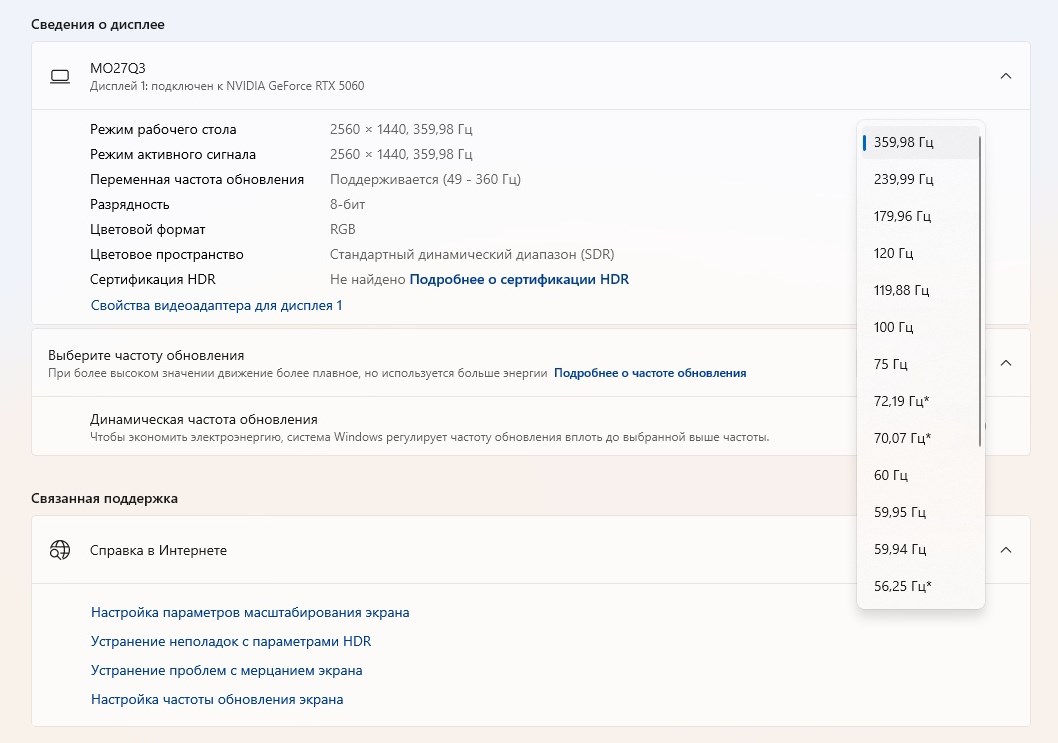
Task: Collapse the MO27Q3 display section chevron
Action: click(1005, 76)
